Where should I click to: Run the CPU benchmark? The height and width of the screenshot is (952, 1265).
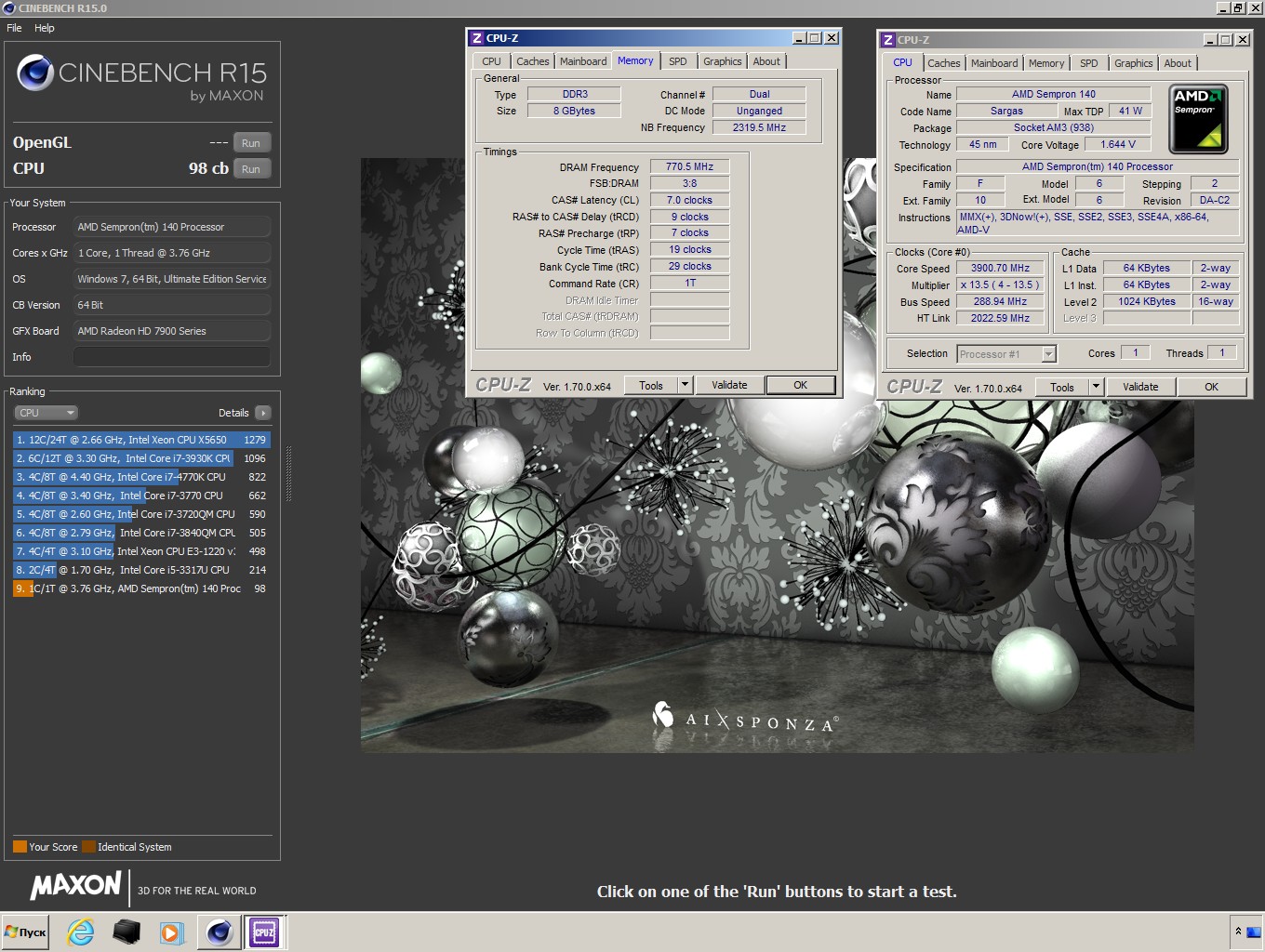pyautogui.click(x=251, y=169)
